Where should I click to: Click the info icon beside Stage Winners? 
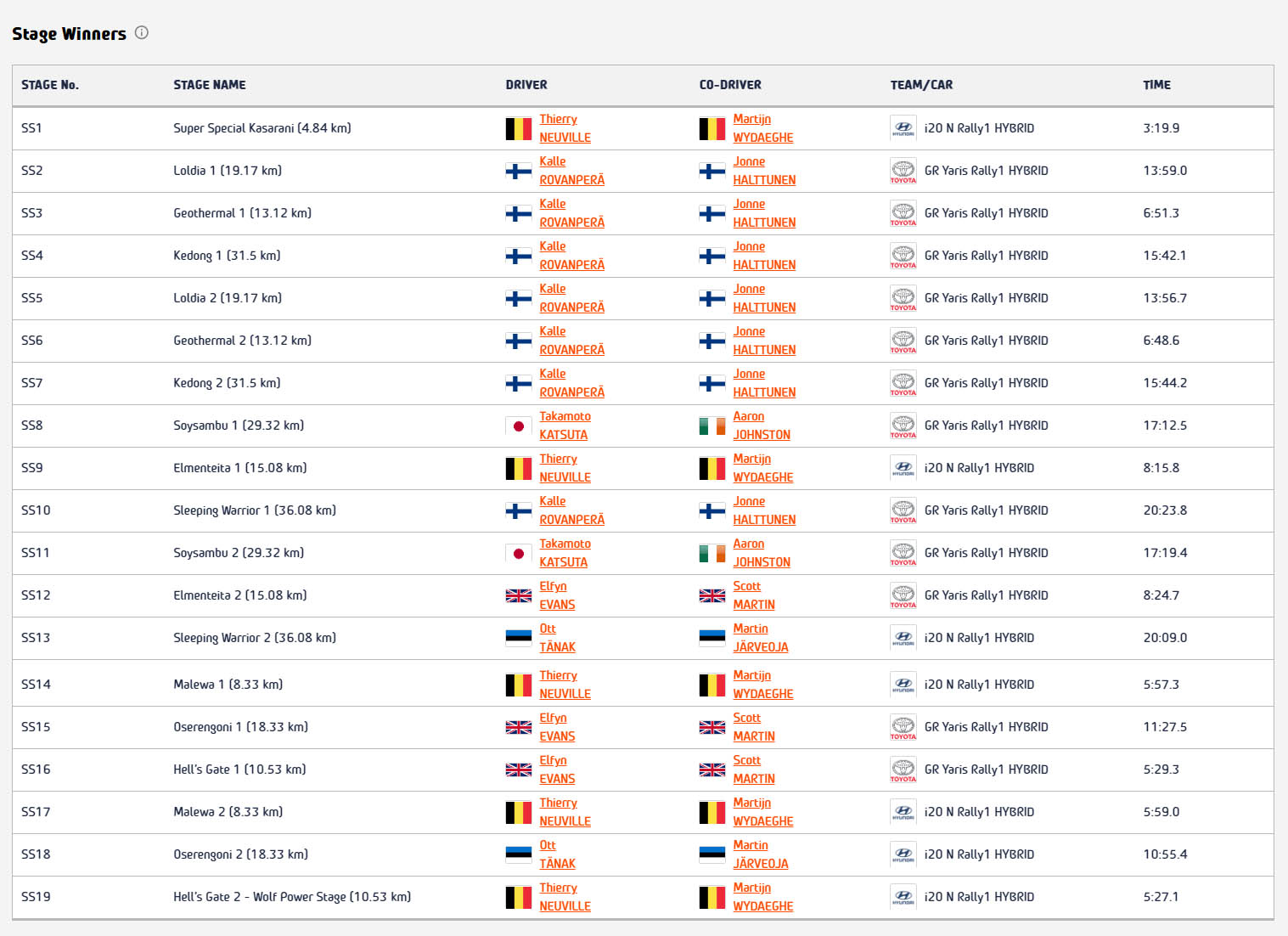pos(142,33)
